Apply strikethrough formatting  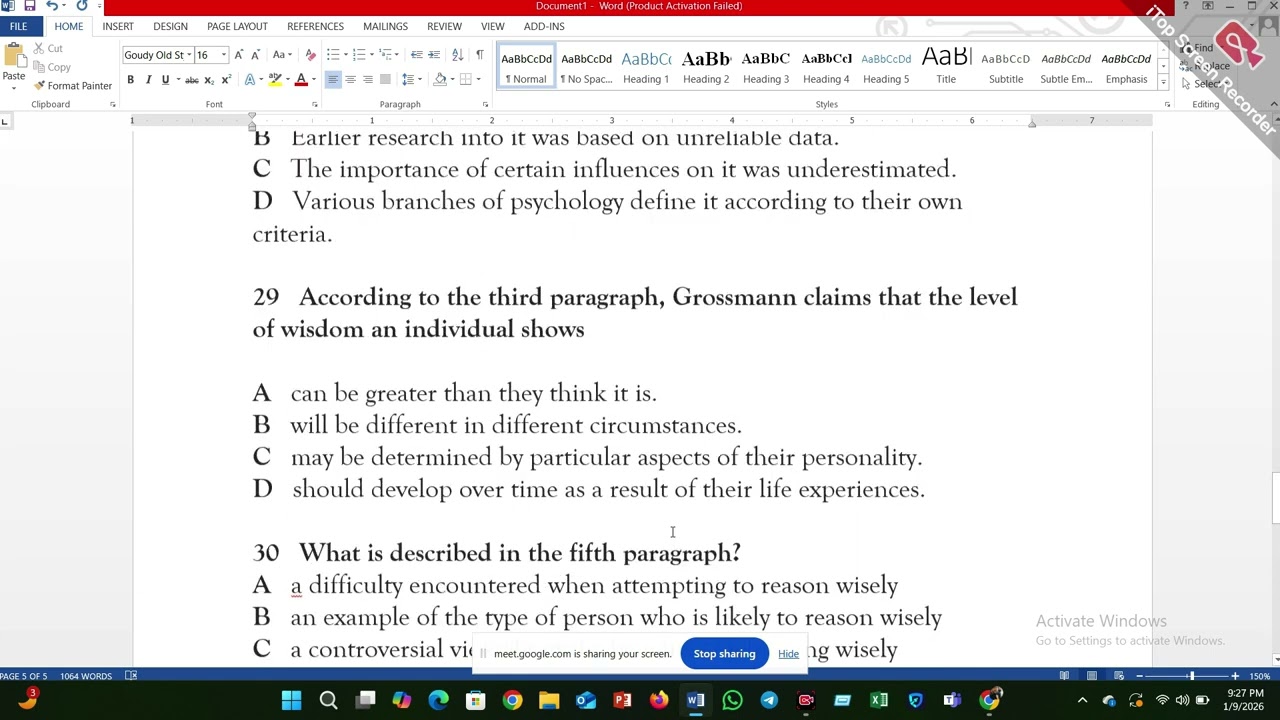191,80
